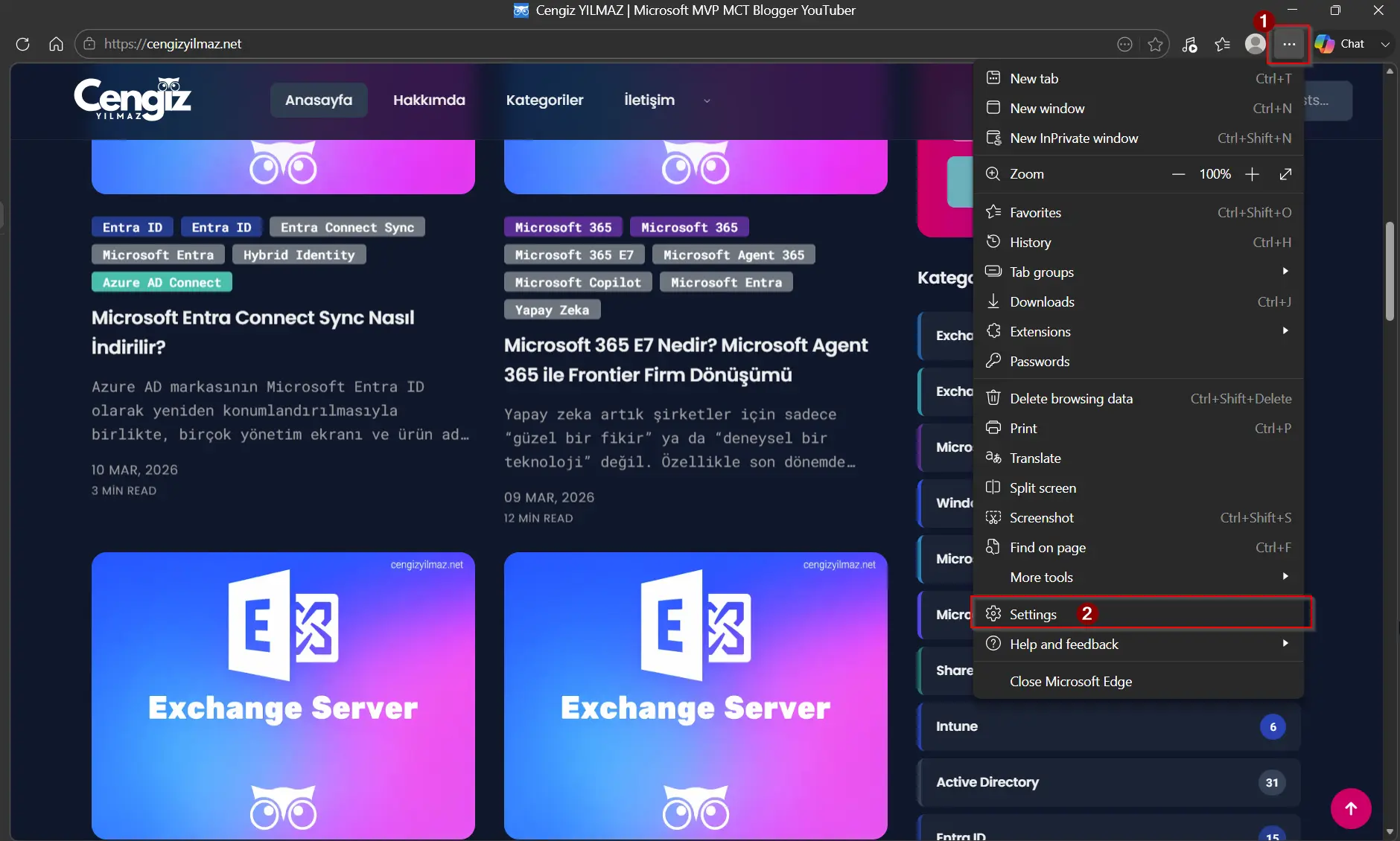The width and height of the screenshot is (1400, 841).
Task: Expand the Tab groups submenu
Action: click(1138, 272)
